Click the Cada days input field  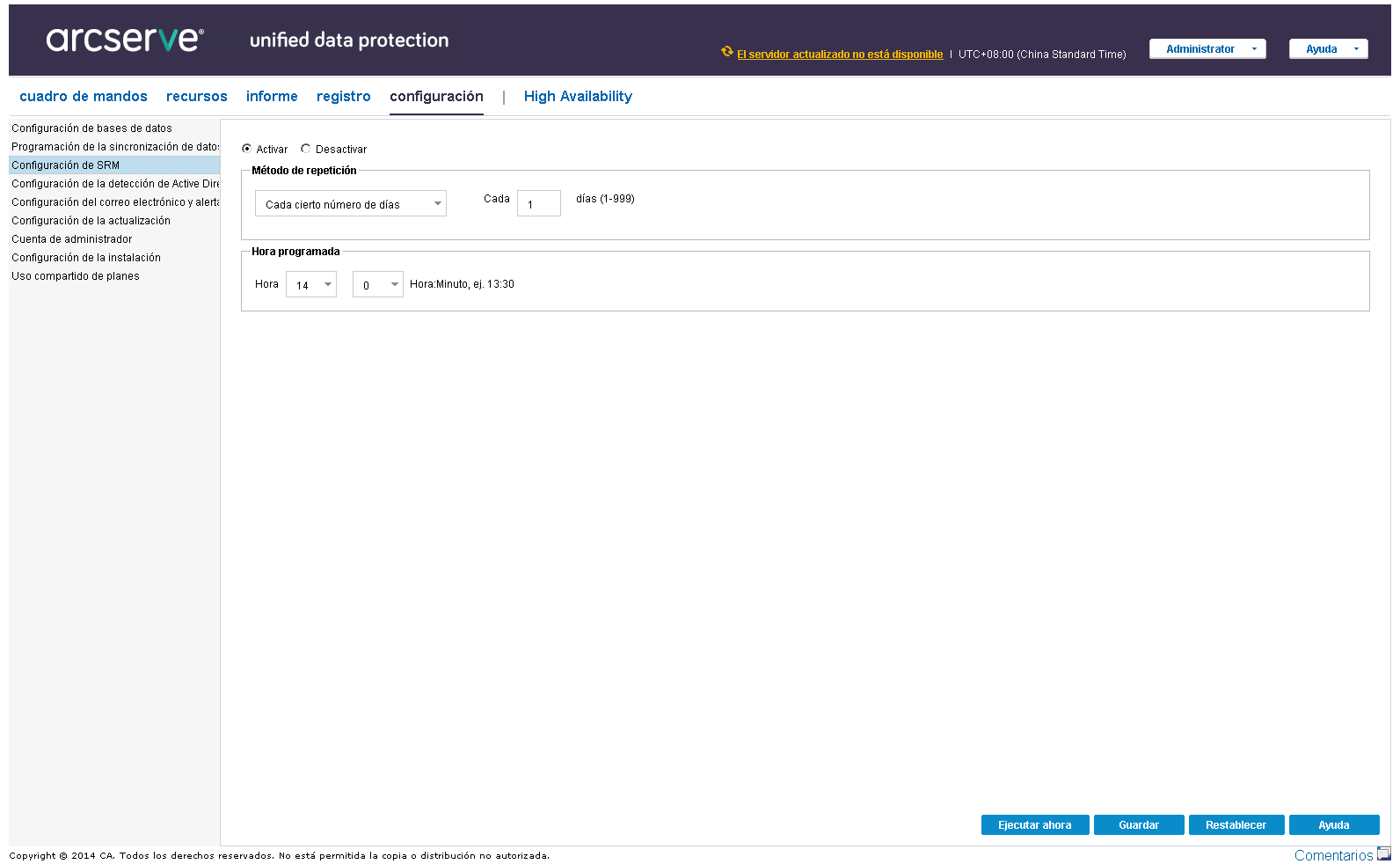(x=539, y=204)
